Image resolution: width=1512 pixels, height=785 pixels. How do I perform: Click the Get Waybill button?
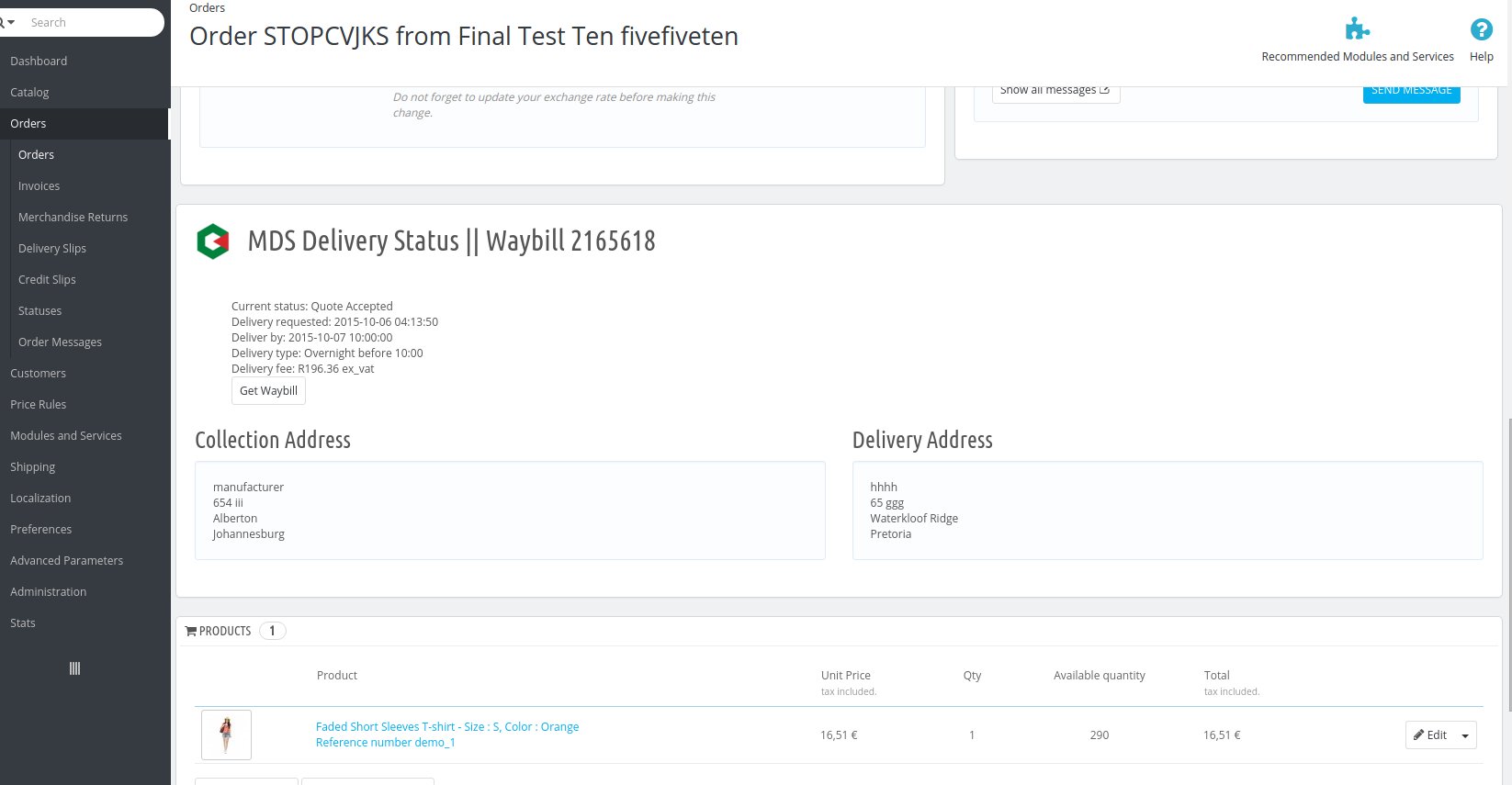pos(268,391)
